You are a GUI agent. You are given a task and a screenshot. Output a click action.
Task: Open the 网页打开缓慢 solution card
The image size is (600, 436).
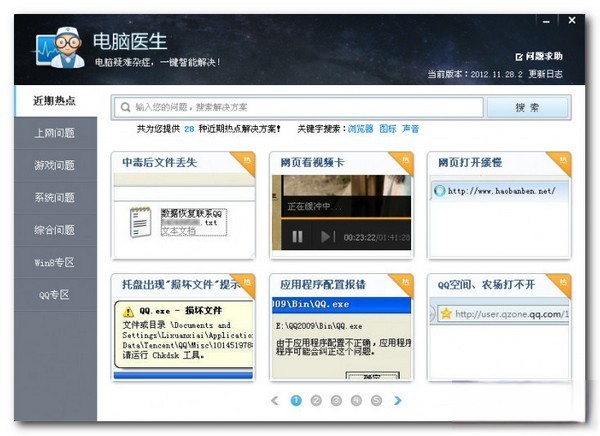click(499, 205)
